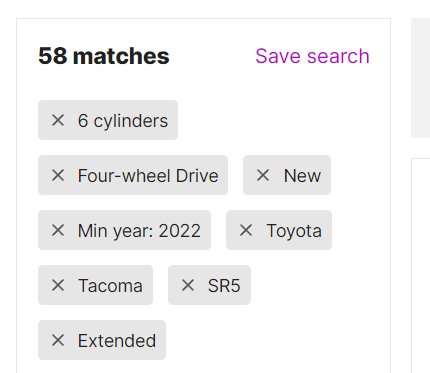Select the SR5 chip label
This screenshot has height=373, width=430.
[224, 286]
